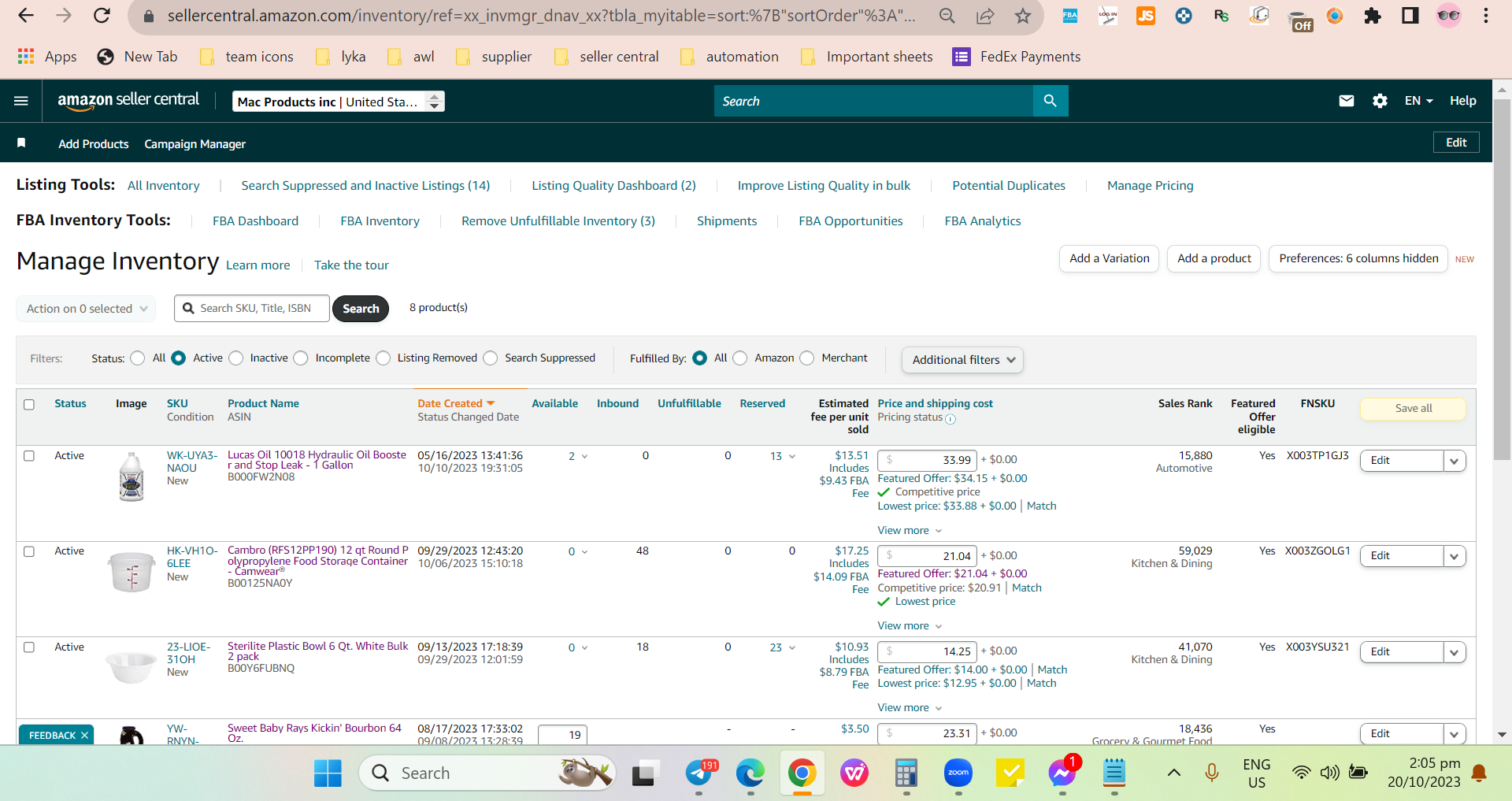The image size is (1512, 801).
Task: Select Fulfilled By Merchant radio button
Action: click(807, 358)
